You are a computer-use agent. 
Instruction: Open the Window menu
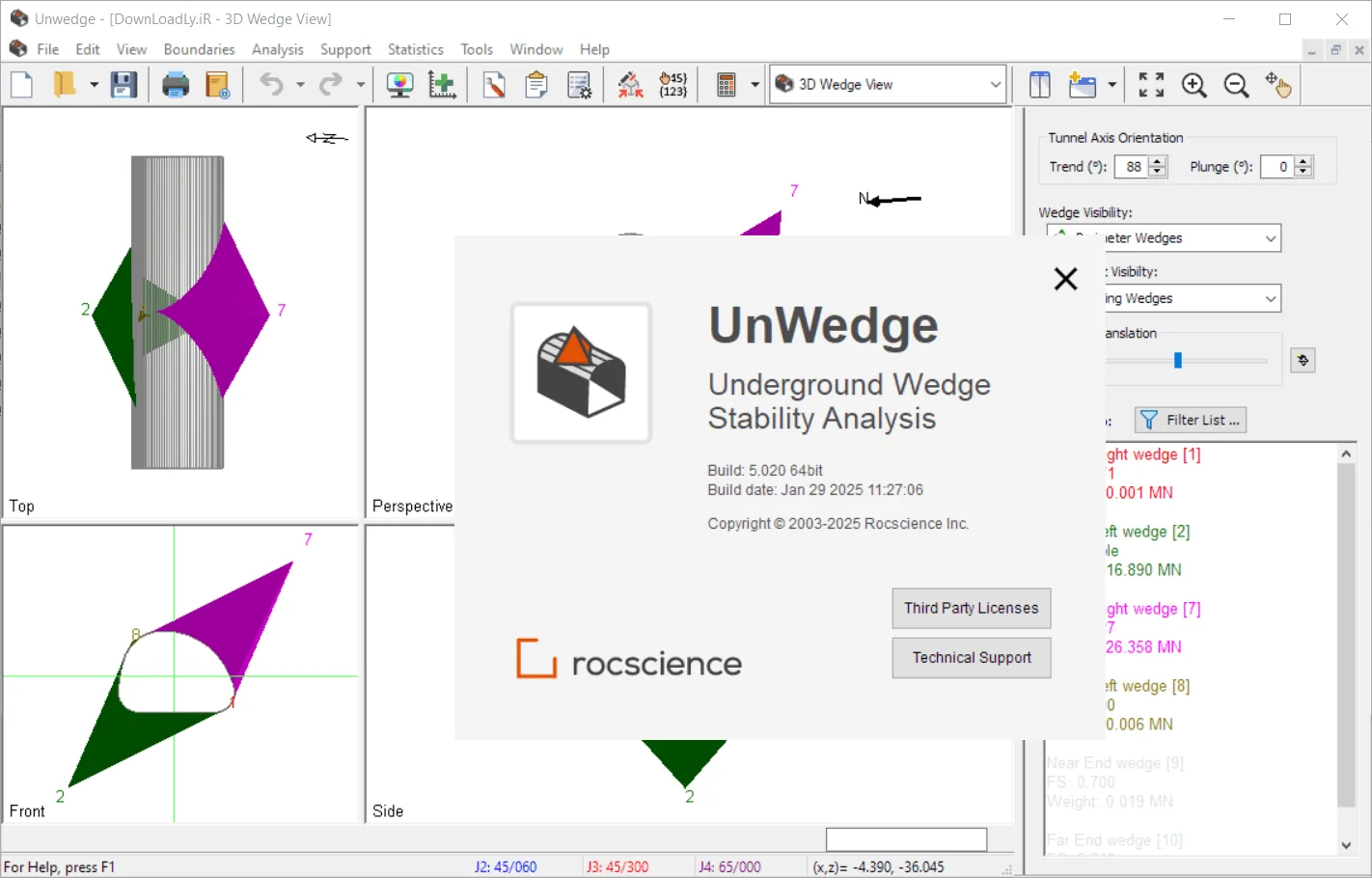(536, 49)
